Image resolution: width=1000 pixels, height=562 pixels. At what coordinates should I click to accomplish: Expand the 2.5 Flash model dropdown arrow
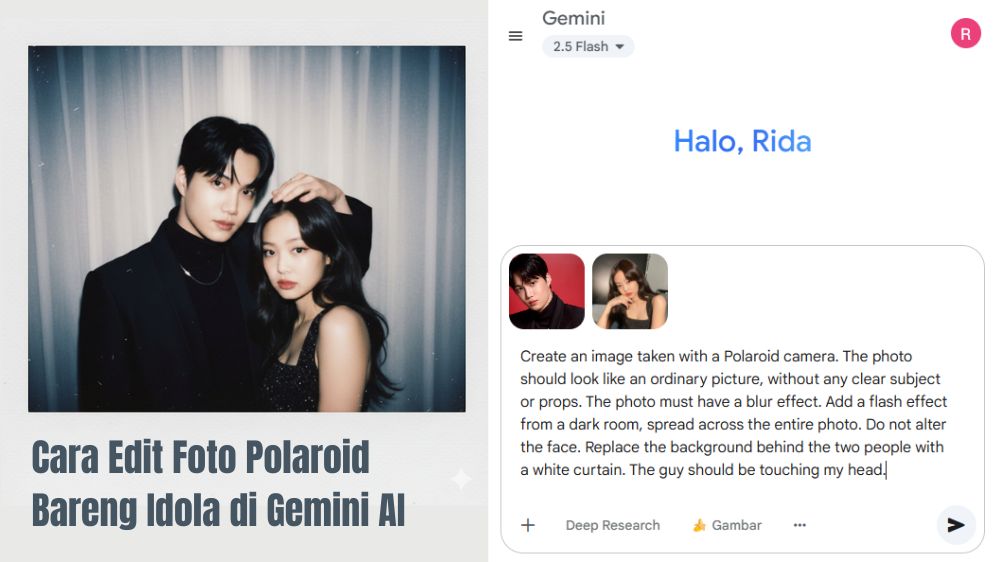coord(620,47)
